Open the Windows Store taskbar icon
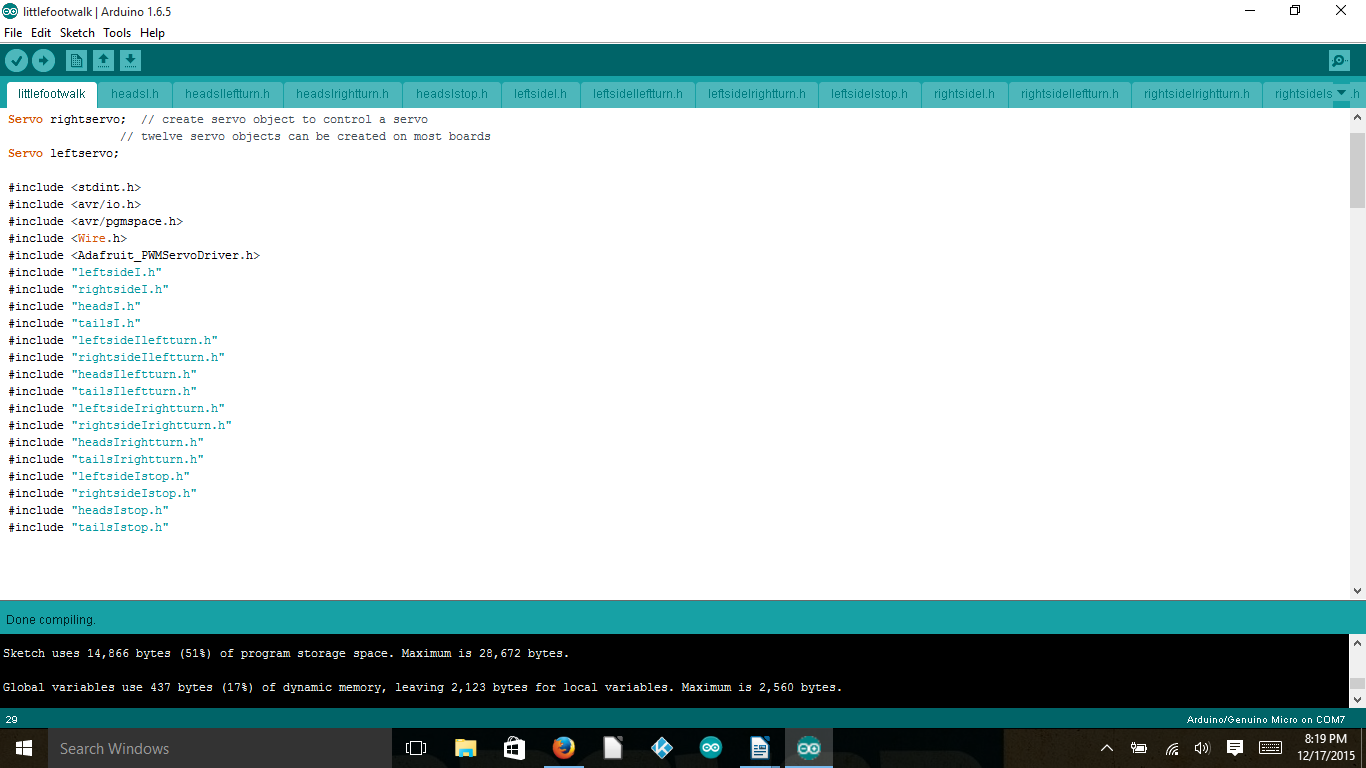The width and height of the screenshot is (1366, 768). [514, 748]
